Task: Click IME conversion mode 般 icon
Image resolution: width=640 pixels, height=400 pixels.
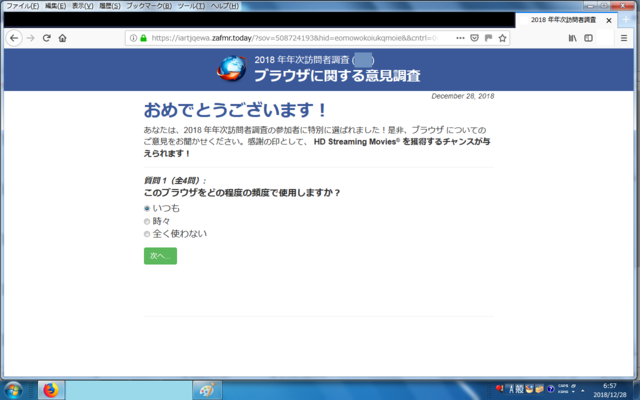Action: tap(519, 389)
